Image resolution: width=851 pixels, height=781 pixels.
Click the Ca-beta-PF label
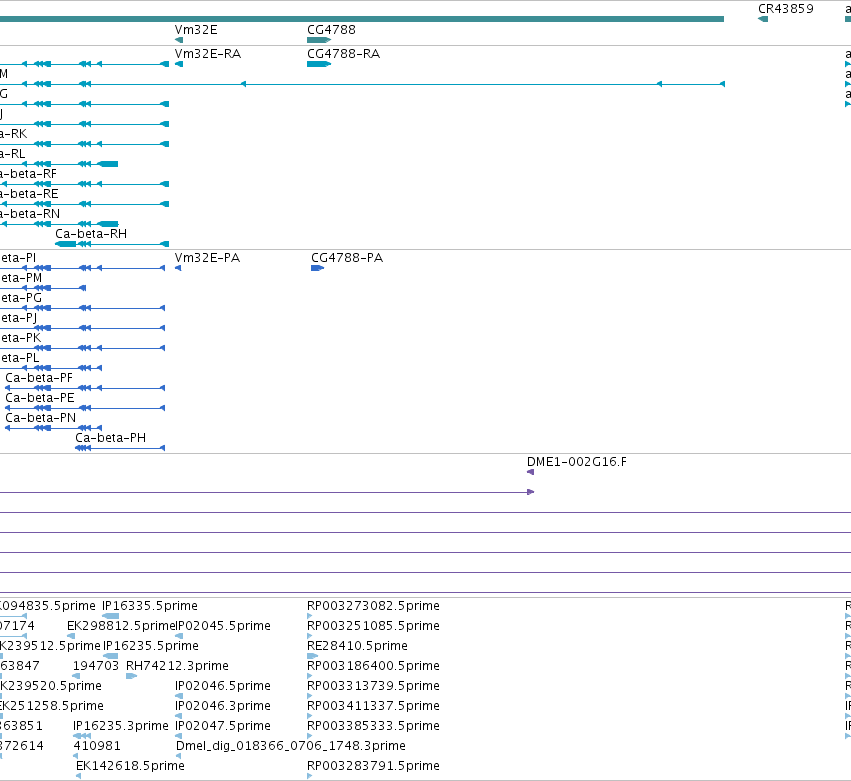[x=39, y=378]
